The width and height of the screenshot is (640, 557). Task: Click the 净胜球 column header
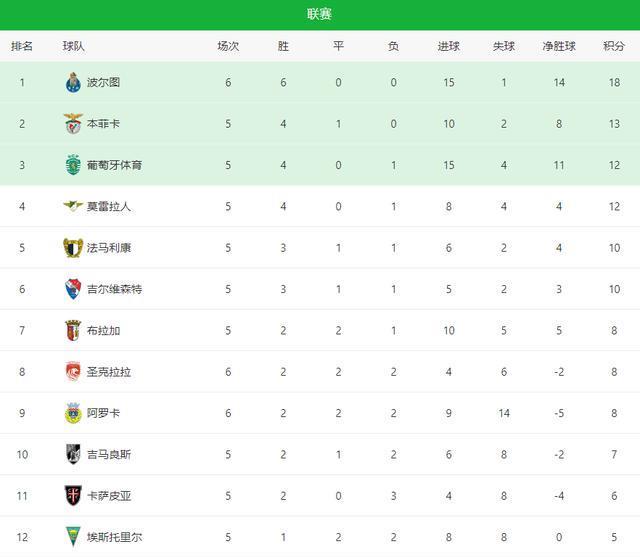(560, 46)
